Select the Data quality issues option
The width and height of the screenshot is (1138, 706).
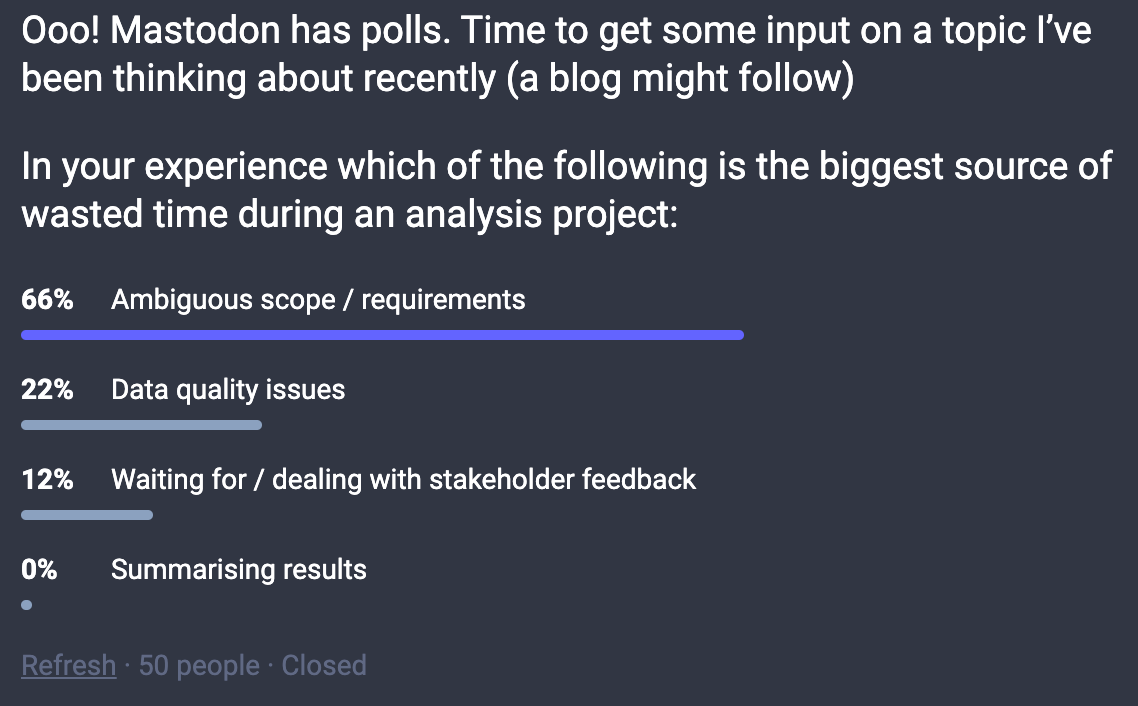point(228,390)
